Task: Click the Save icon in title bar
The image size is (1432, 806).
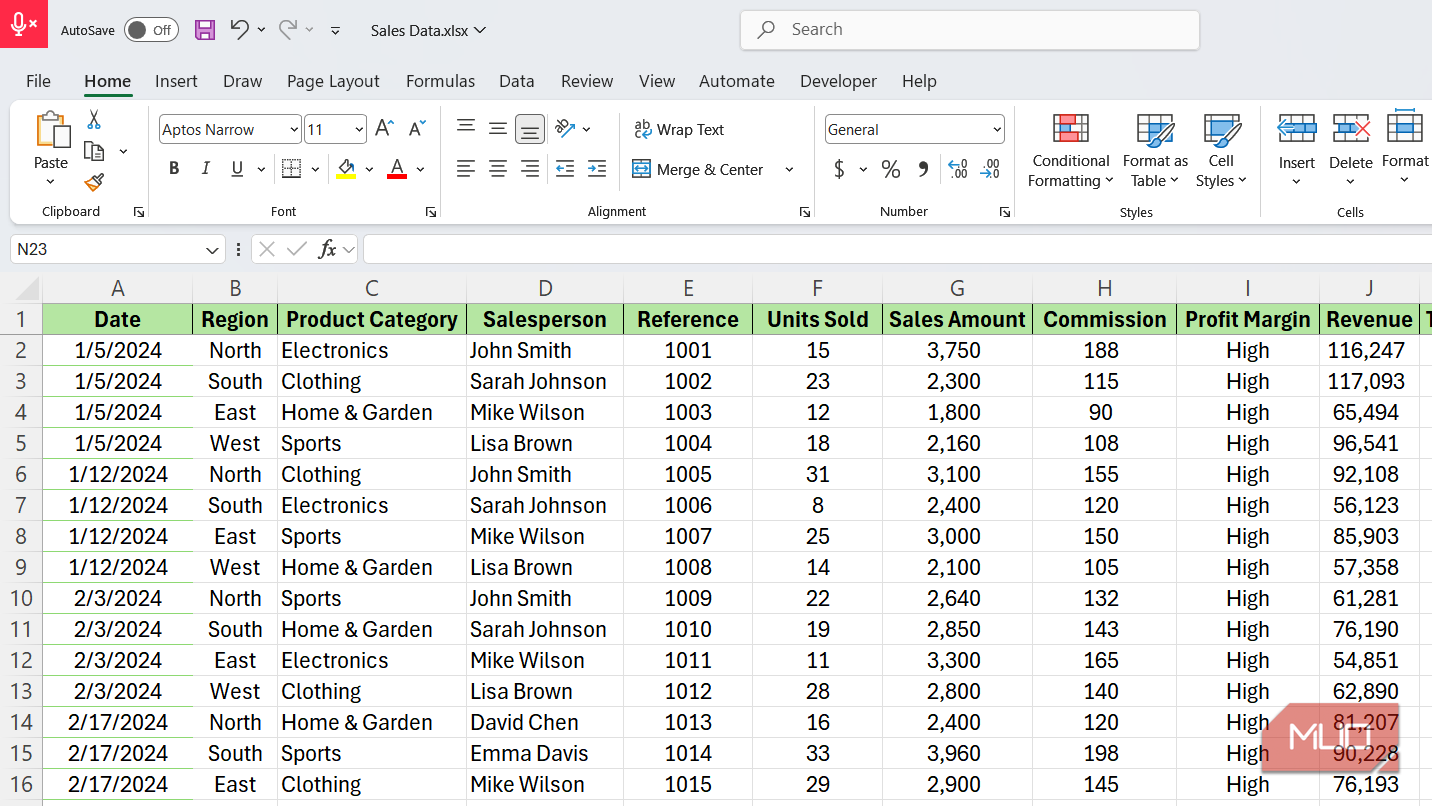Action: pyautogui.click(x=205, y=30)
